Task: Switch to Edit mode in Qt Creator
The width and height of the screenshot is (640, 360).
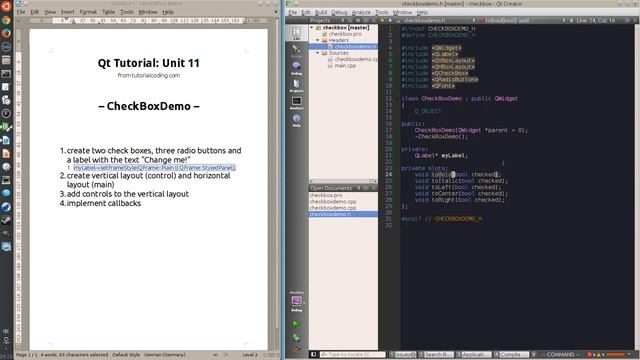Action: [297, 33]
